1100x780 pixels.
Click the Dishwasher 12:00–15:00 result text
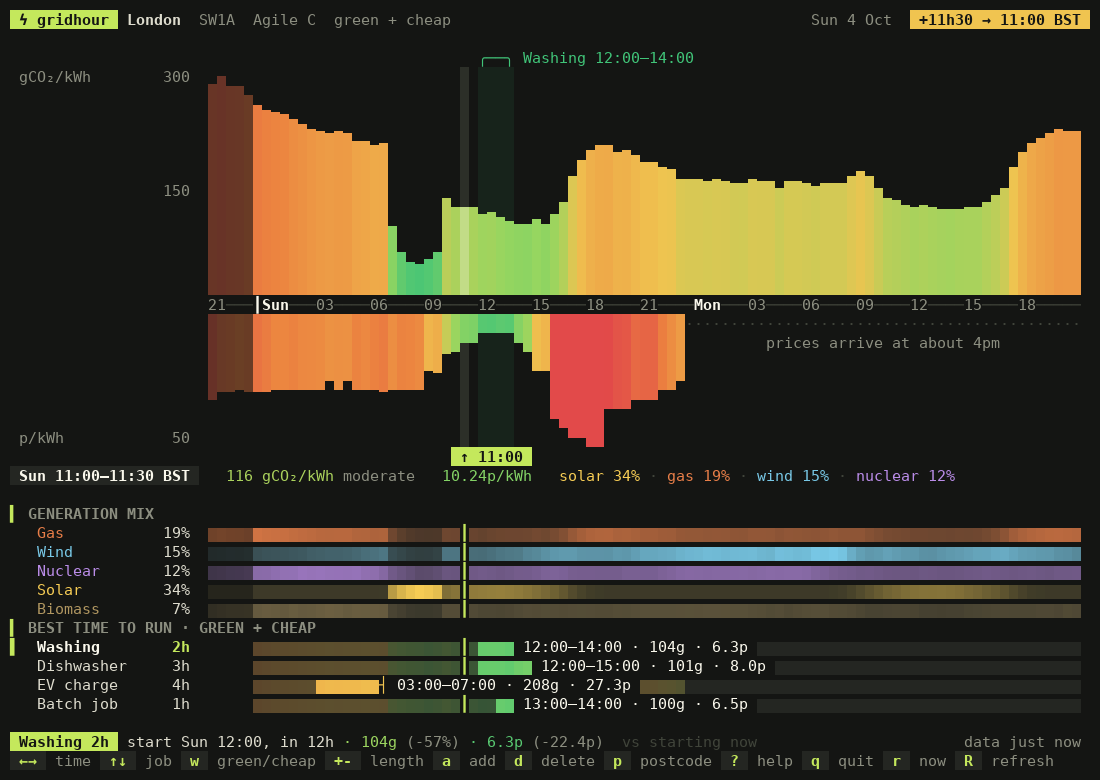pyautogui.click(x=654, y=666)
